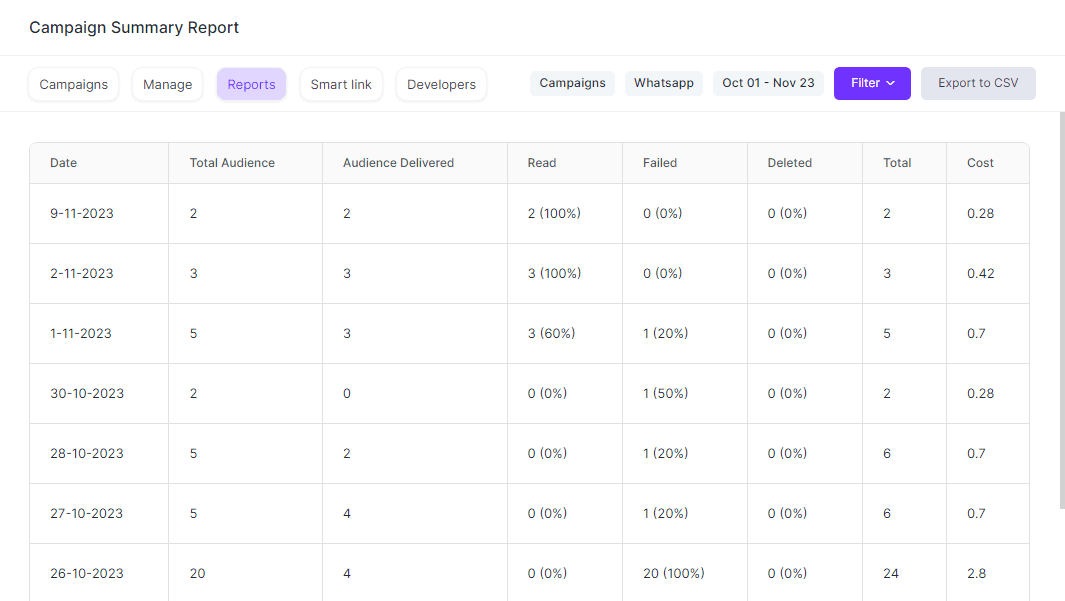Select the Reports tab
This screenshot has width=1065, height=601.
[251, 84]
